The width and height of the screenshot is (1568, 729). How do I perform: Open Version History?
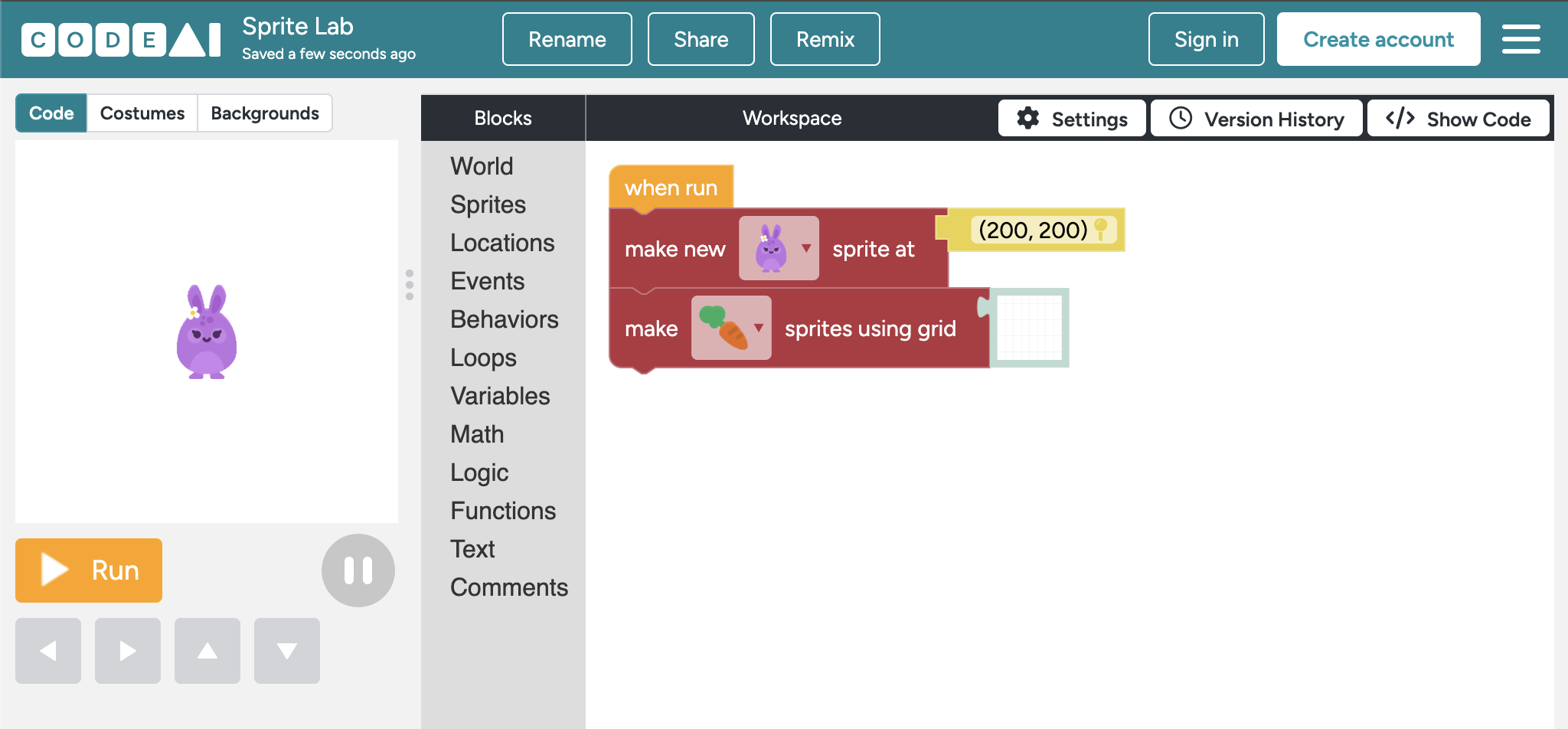pyautogui.click(x=1256, y=119)
